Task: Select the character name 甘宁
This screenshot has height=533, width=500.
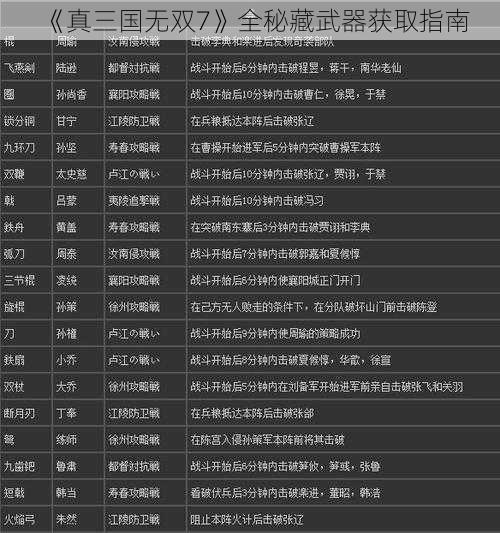Action: [66, 121]
